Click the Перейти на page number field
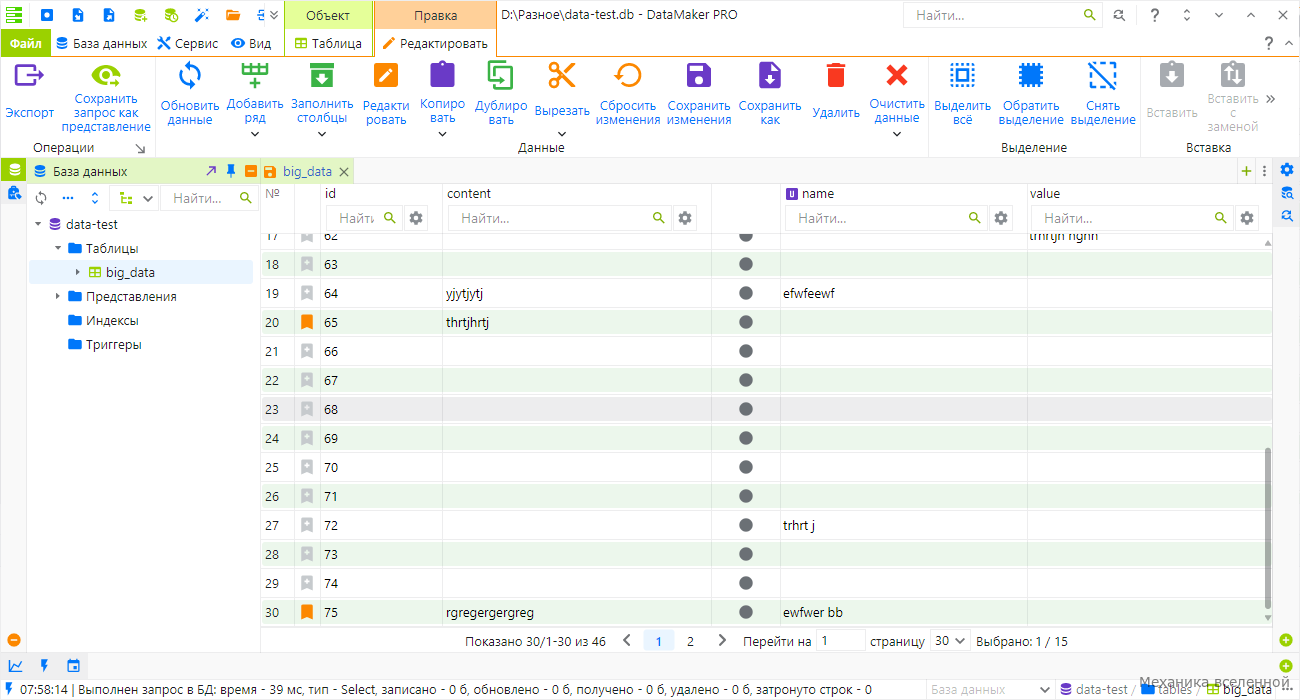Screen dimensions: 1300x700 pos(841,641)
